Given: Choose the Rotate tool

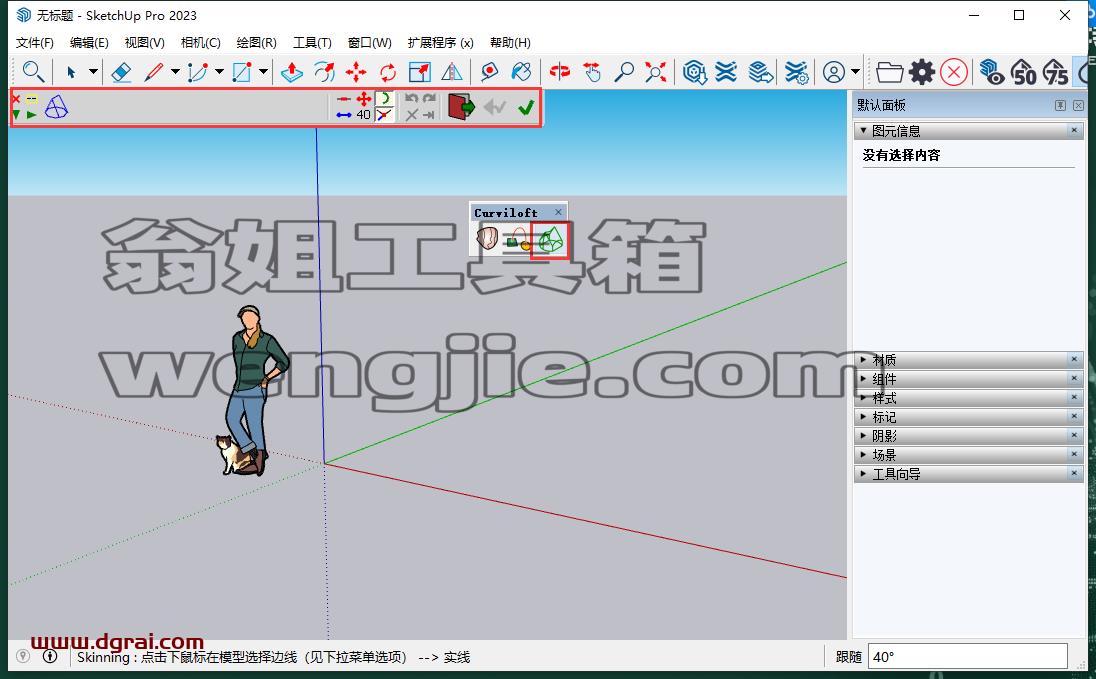Looking at the screenshot, I should (388, 71).
